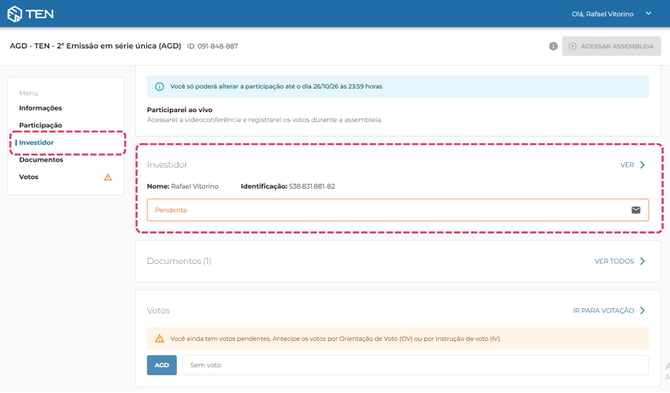The height and width of the screenshot is (393, 670).
Task: Click the assembly ID 091-848-887 text
Action: coord(212,46)
